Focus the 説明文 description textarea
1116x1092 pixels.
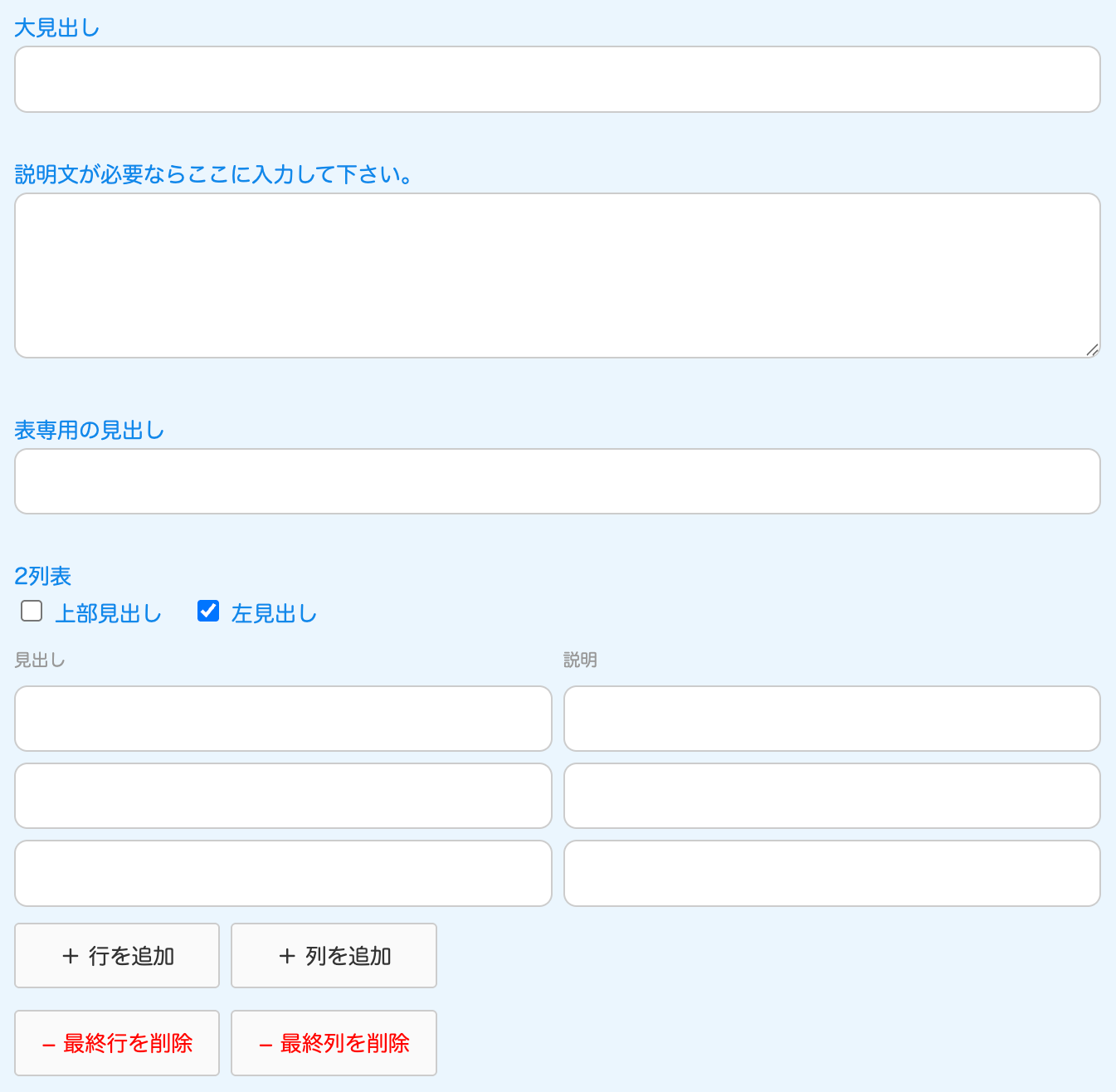(x=558, y=275)
